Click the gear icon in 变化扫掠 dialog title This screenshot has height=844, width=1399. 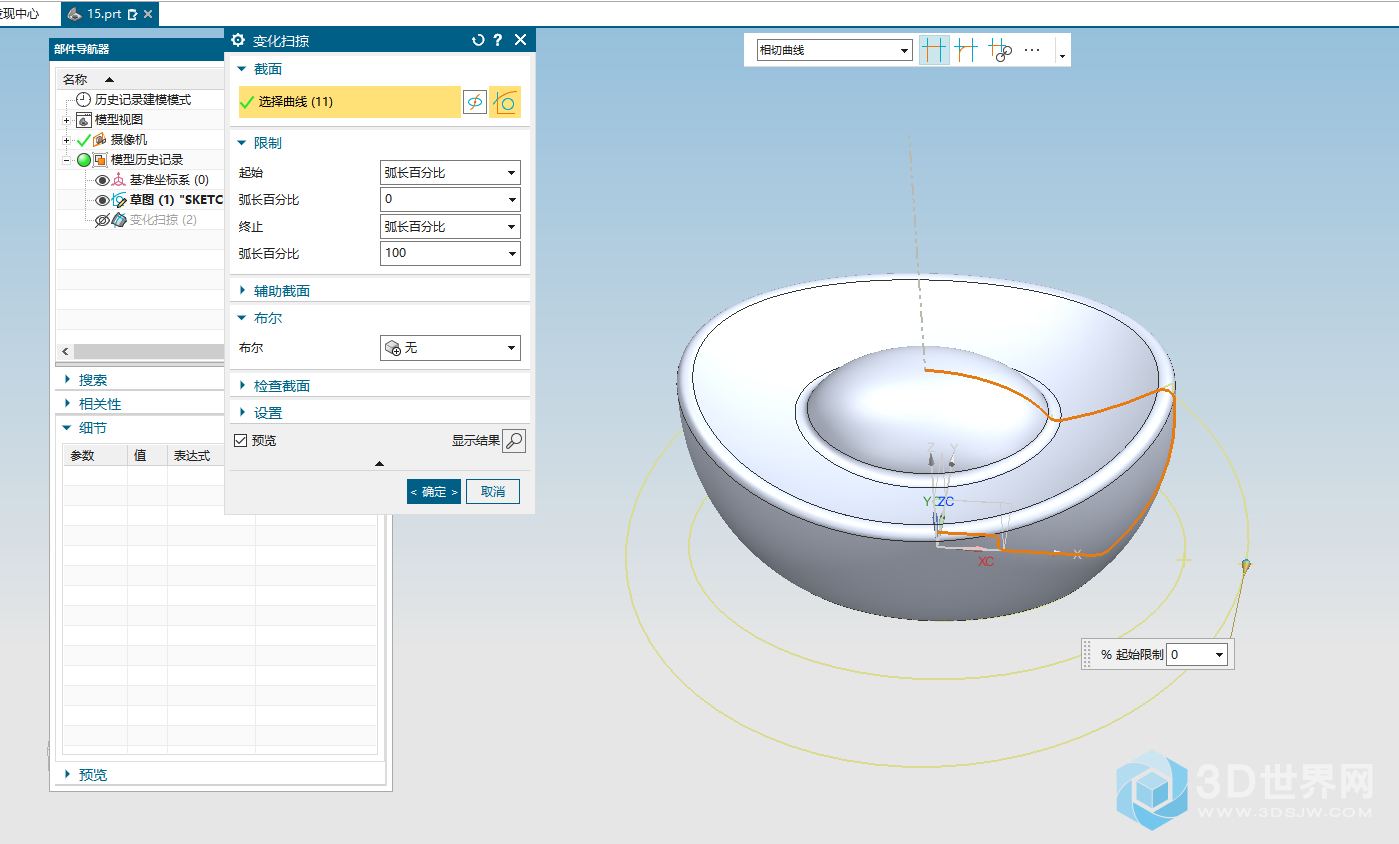click(x=238, y=40)
